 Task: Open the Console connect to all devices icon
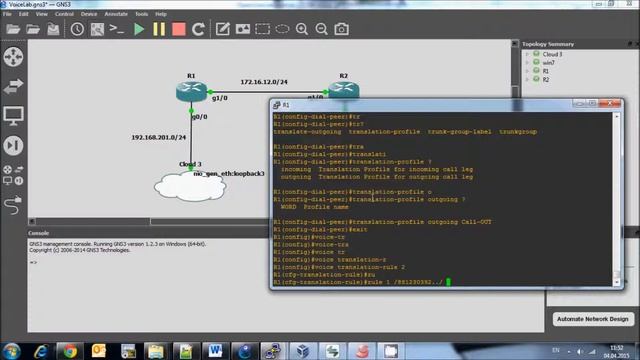point(117,29)
